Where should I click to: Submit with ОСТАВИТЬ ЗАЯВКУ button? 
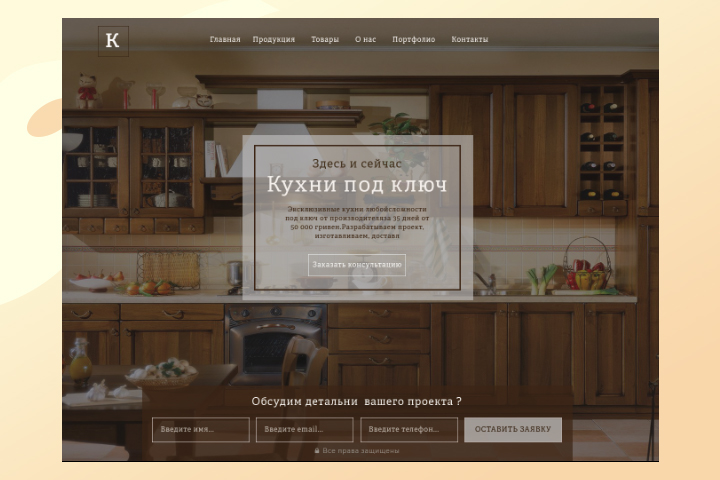513,429
